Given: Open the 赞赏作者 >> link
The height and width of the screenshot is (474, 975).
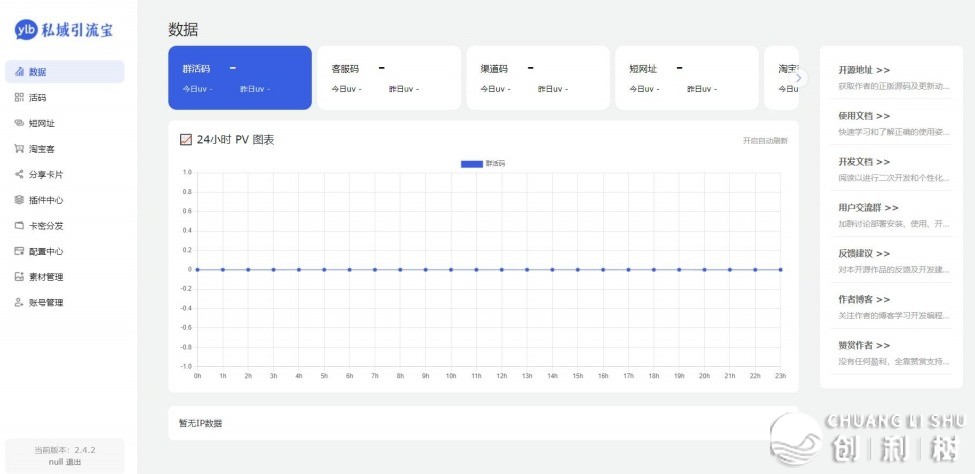Looking at the screenshot, I should click(x=864, y=345).
